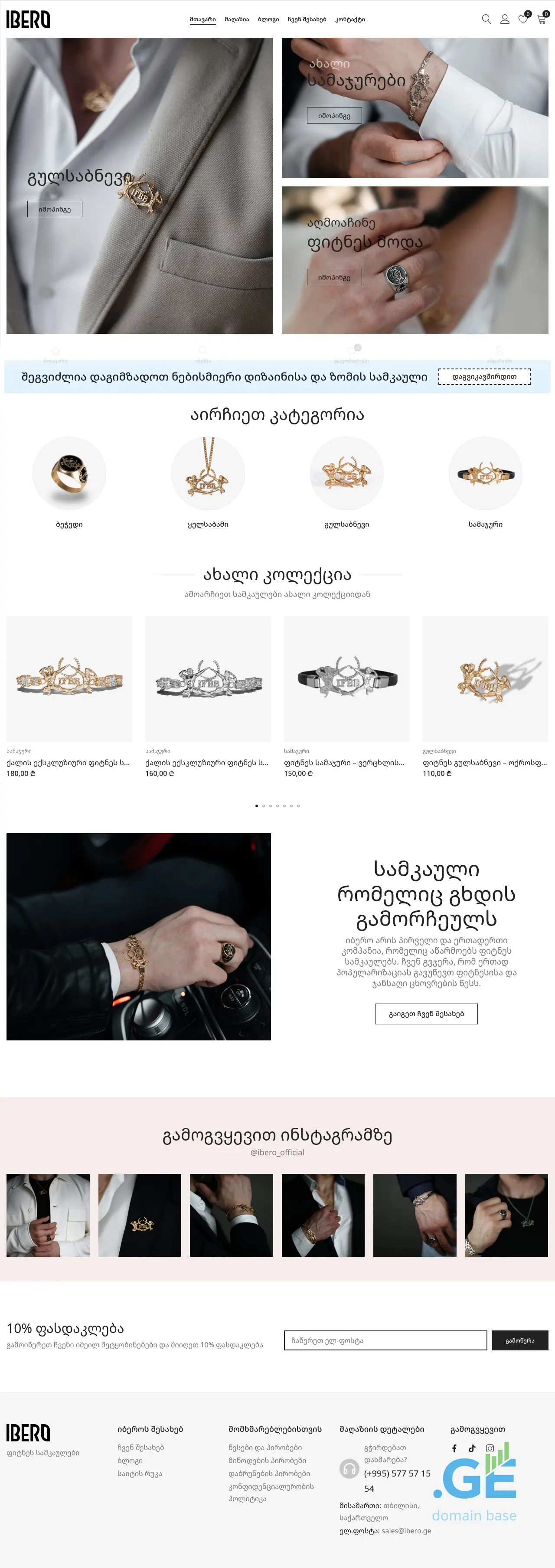Open the TikTok icon in footer
This screenshot has height=1568, width=555.
pos(472,1448)
